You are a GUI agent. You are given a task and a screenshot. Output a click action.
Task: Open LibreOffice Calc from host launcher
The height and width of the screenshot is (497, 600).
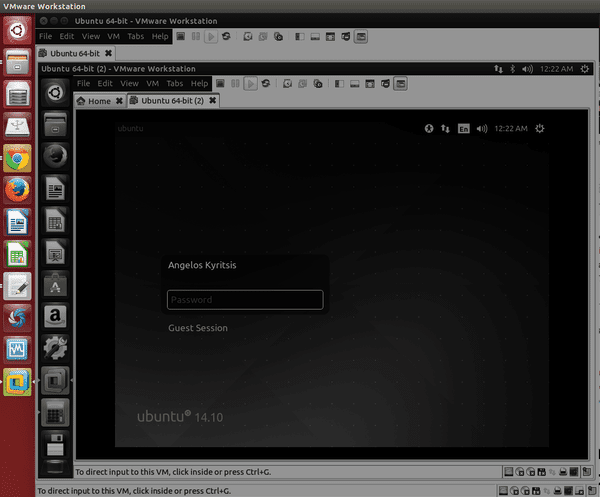click(17, 254)
